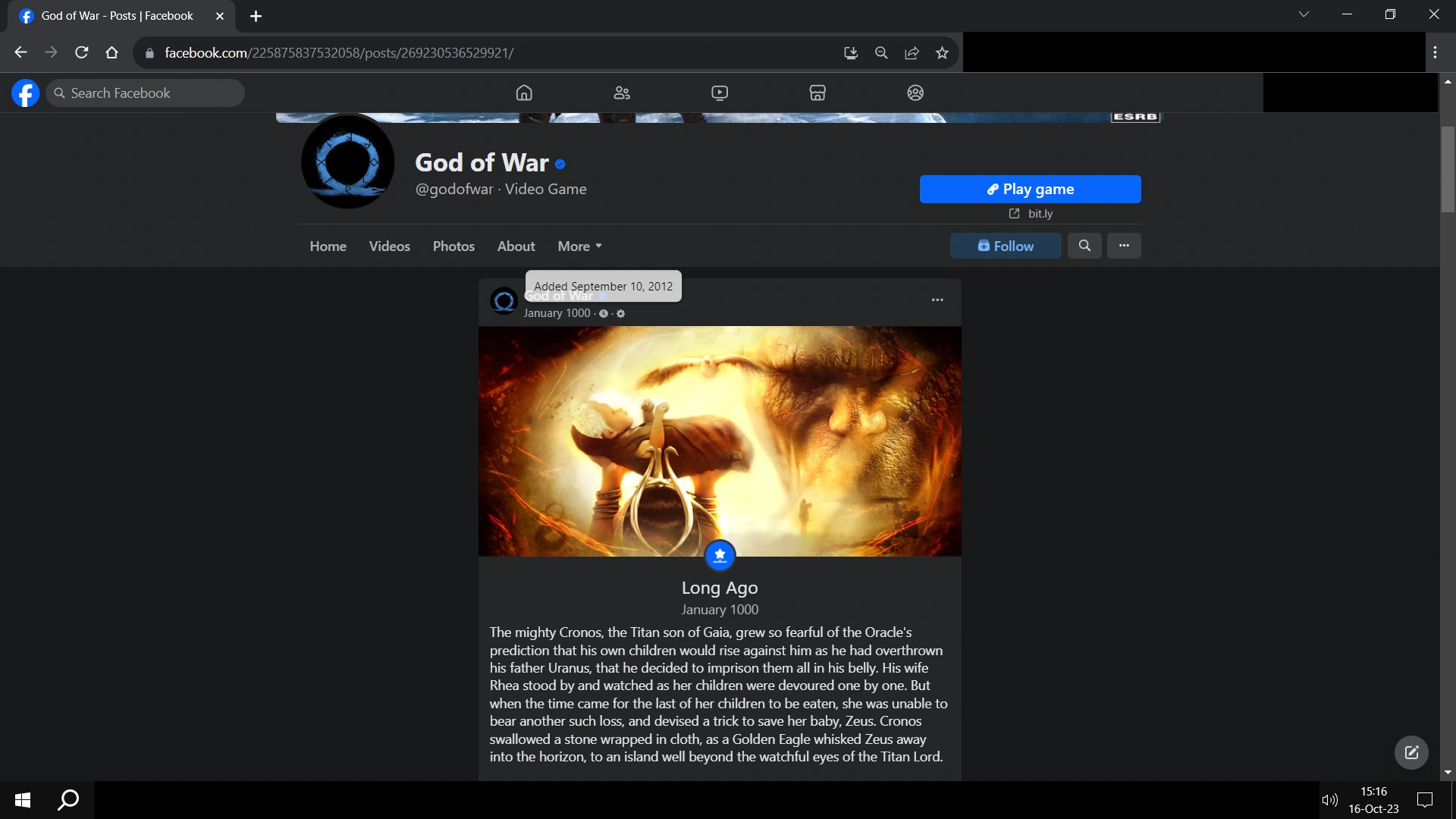Open the Friends icon in top navigation
This screenshot has width=1456, height=819.
coord(622,93)
